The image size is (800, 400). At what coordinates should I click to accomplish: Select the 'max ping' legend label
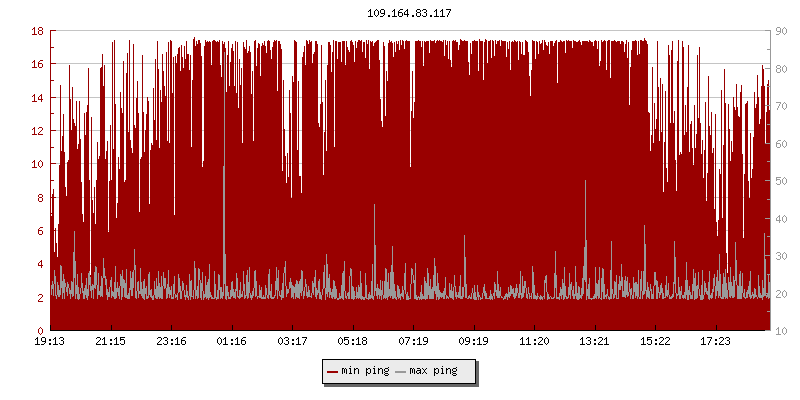click(x=433, y=371)
